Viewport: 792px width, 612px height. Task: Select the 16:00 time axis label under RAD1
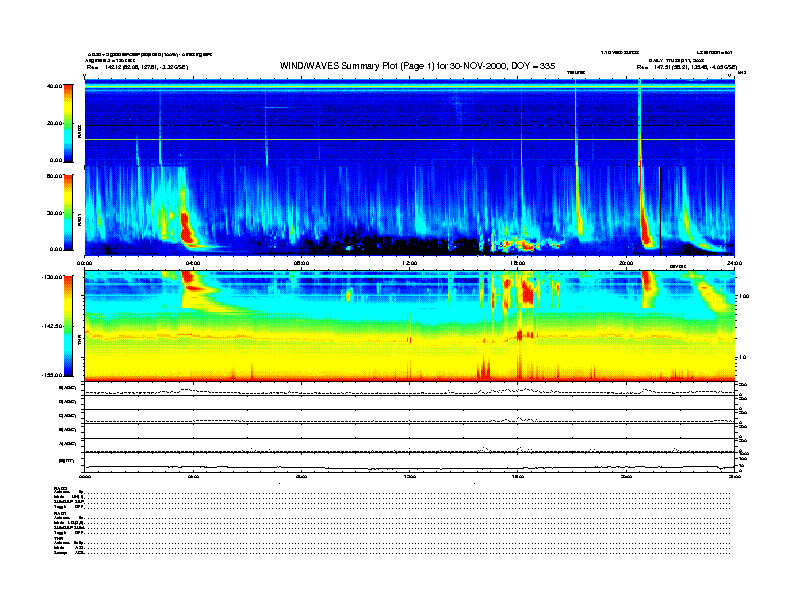pyautogui.click(x=518, y=264)
